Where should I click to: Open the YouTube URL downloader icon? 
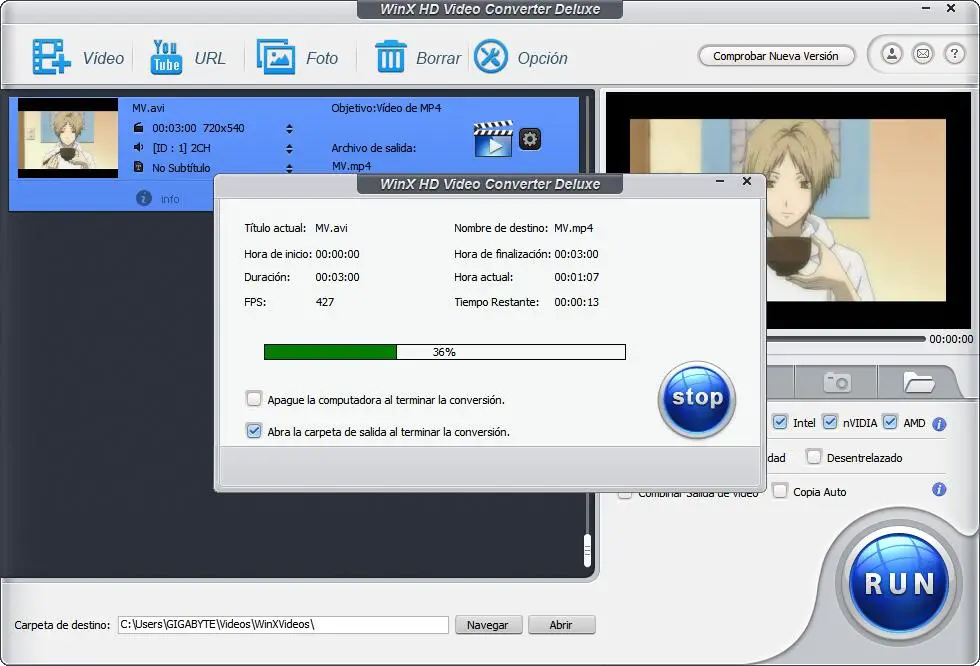[x=166, y=57]
